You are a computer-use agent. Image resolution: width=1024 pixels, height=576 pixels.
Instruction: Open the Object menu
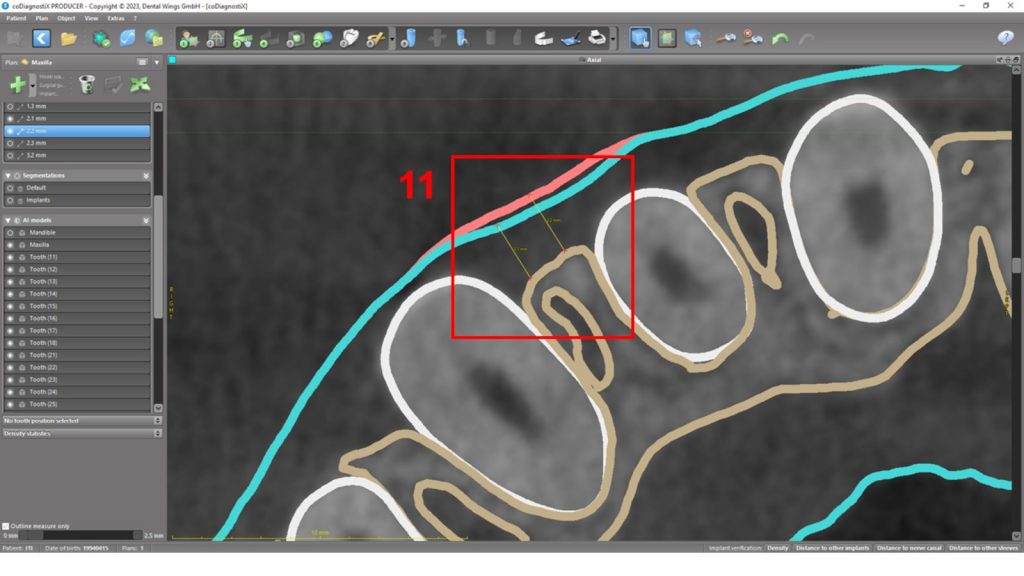coord(66,18)
